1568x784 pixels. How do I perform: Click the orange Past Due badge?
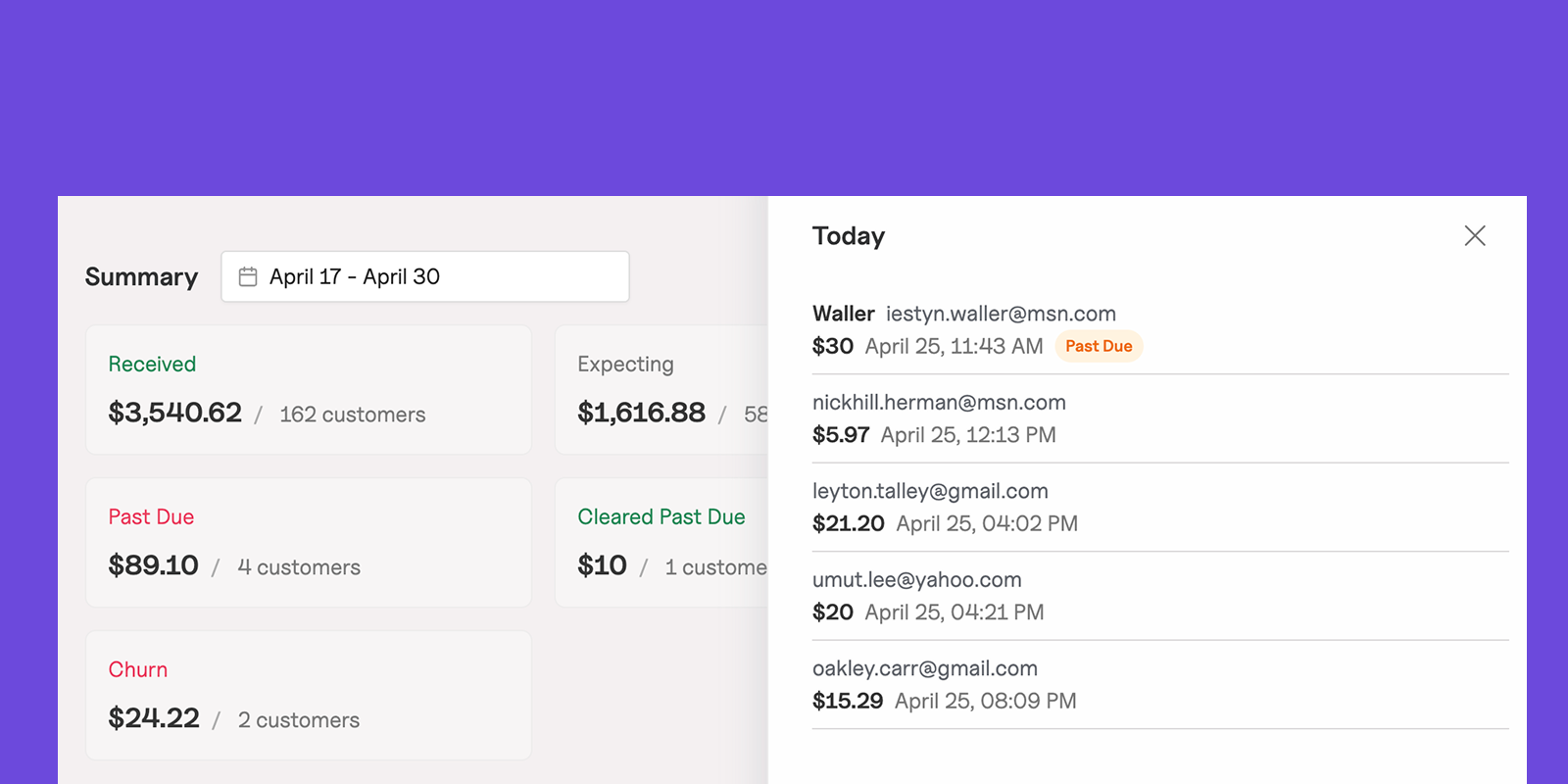click(x=1099, y=346)
